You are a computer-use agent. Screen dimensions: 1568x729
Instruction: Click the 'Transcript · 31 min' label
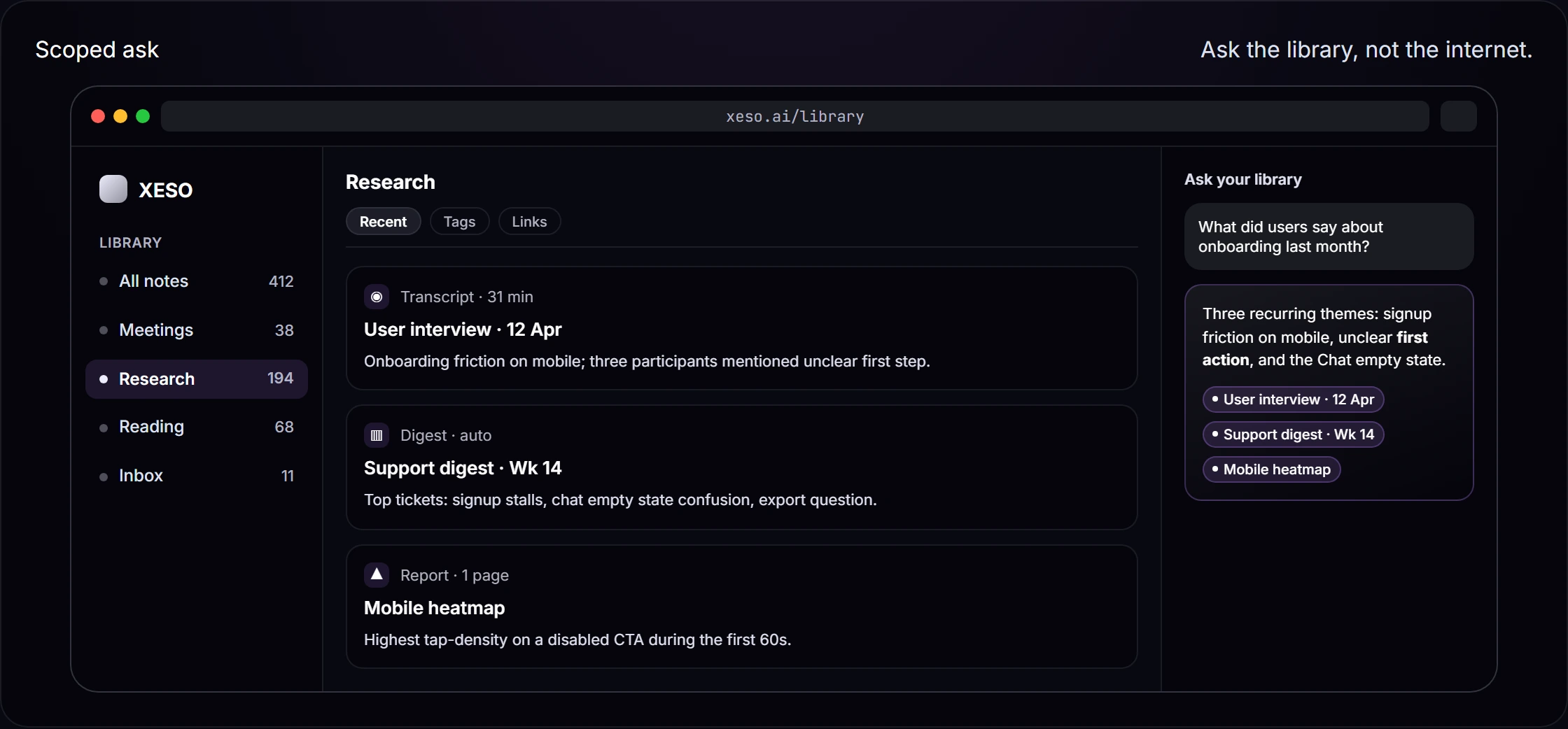click(467, 297)
